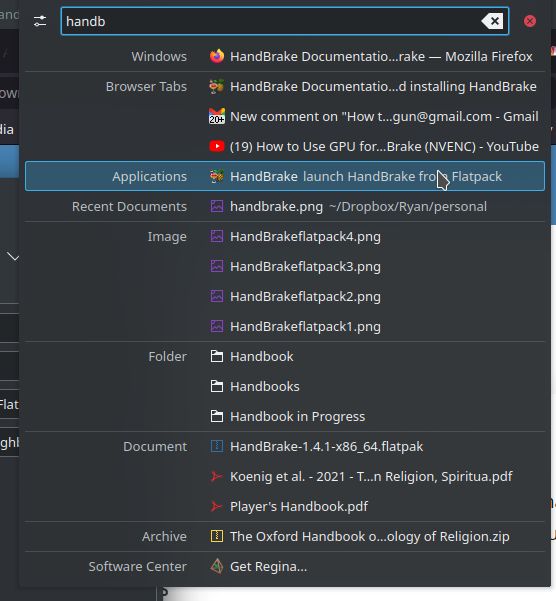
Task: Open The Oxford Handbook zip archive
Action: pyautogui.click(x=370, y=536)
